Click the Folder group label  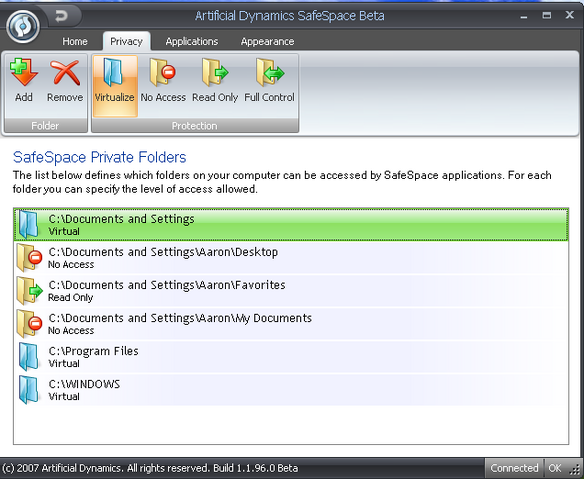coord(45,126)
